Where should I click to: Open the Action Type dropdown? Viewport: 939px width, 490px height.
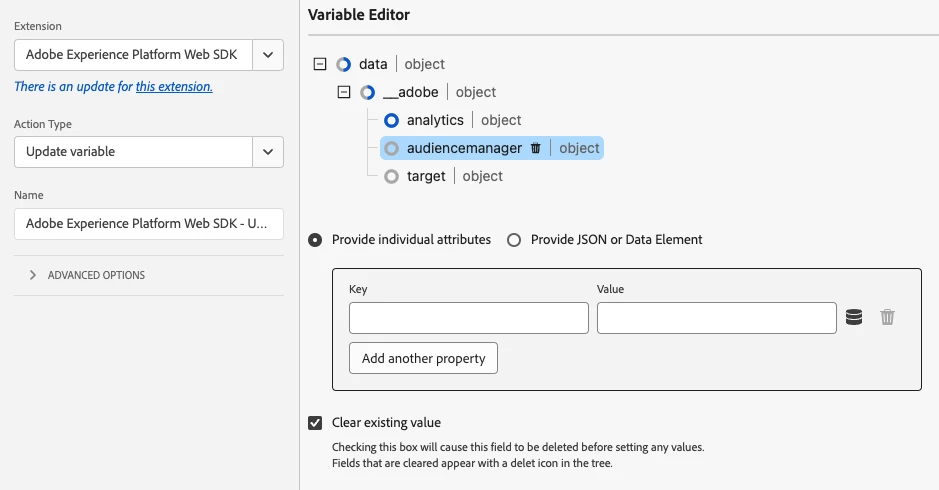tap(268, 152)
